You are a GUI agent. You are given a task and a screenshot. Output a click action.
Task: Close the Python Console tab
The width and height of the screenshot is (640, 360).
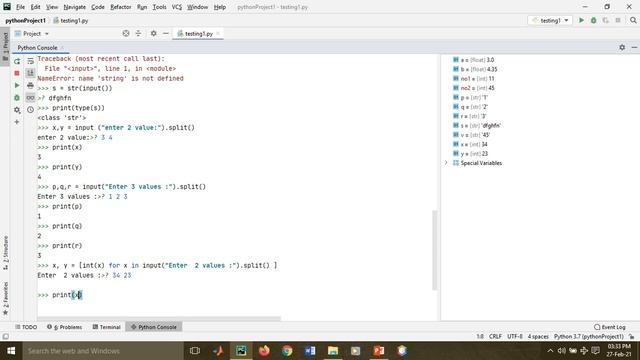point(62,48)
